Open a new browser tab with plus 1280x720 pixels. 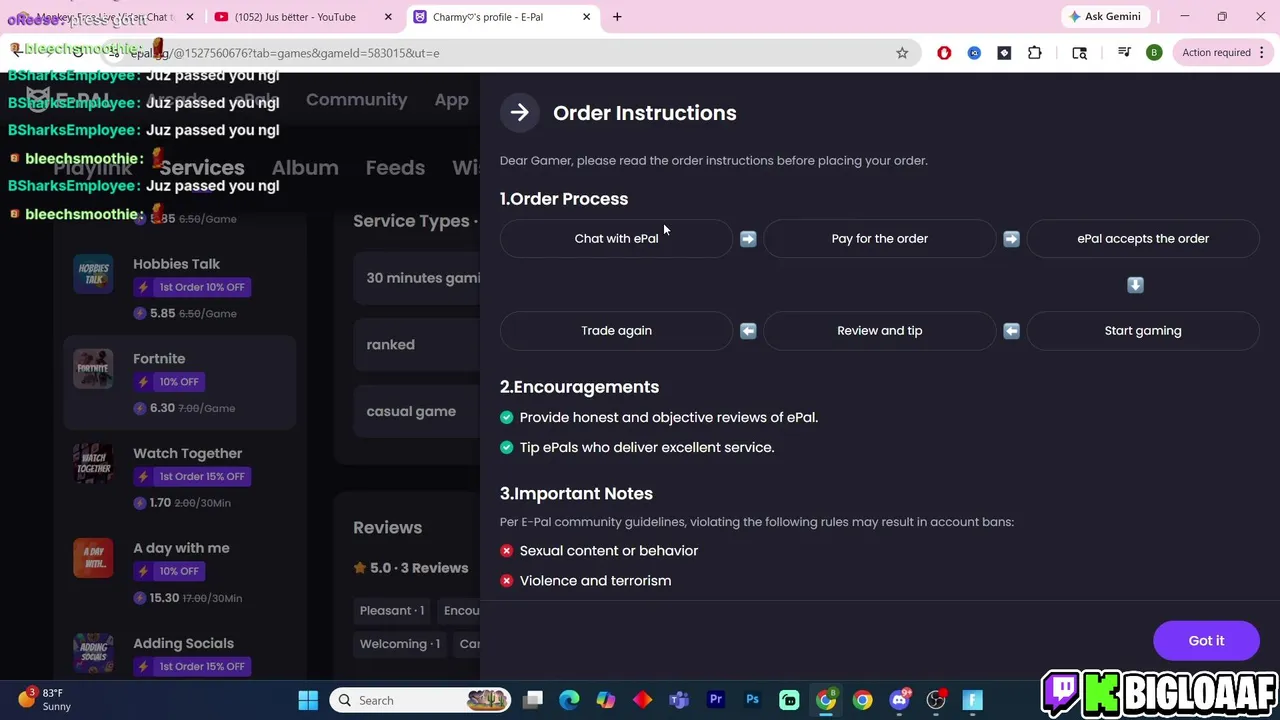tap(617, 17)
